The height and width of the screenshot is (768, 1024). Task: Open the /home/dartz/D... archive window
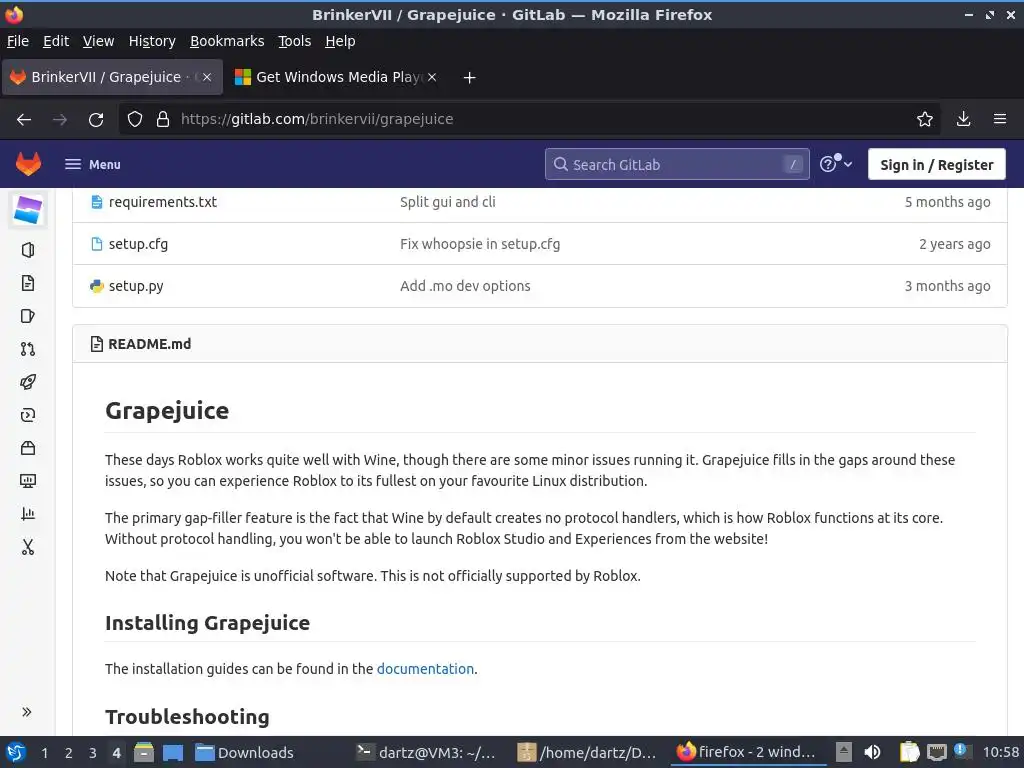coord(586,752)
